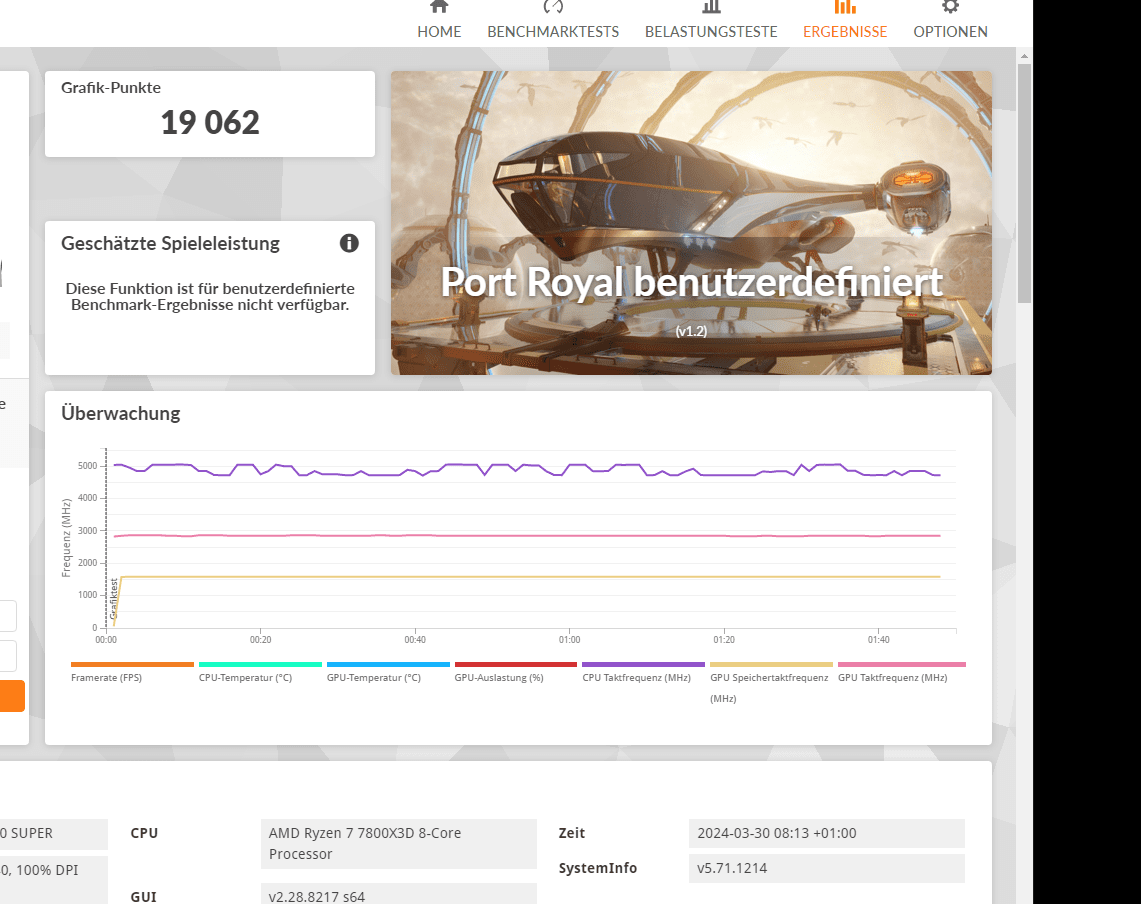Open the HOME tab
1141x904 pixels.
439,31
